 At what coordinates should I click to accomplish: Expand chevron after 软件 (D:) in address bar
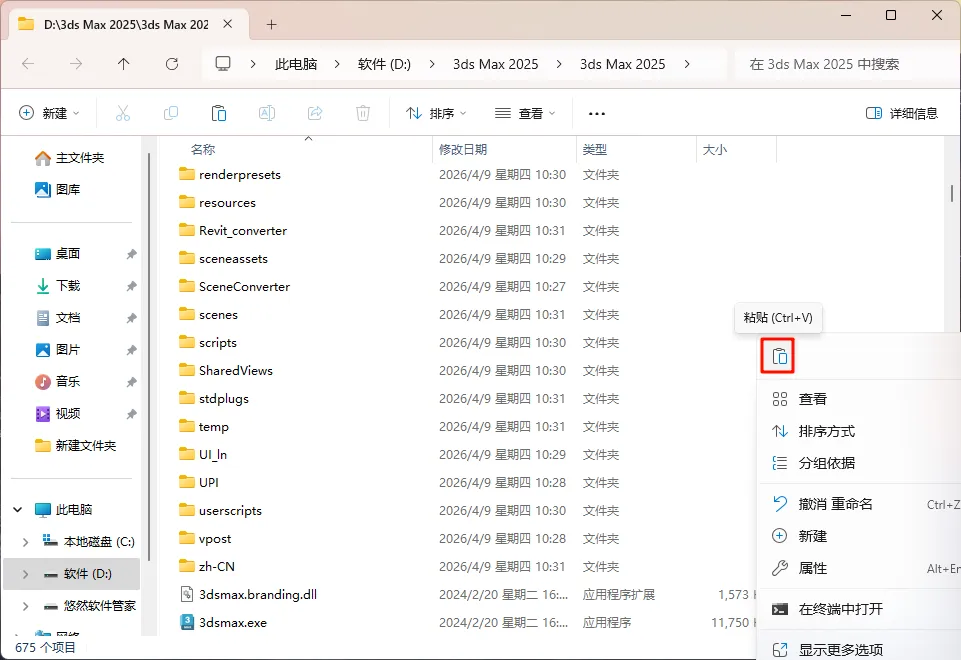pos(432,64)
